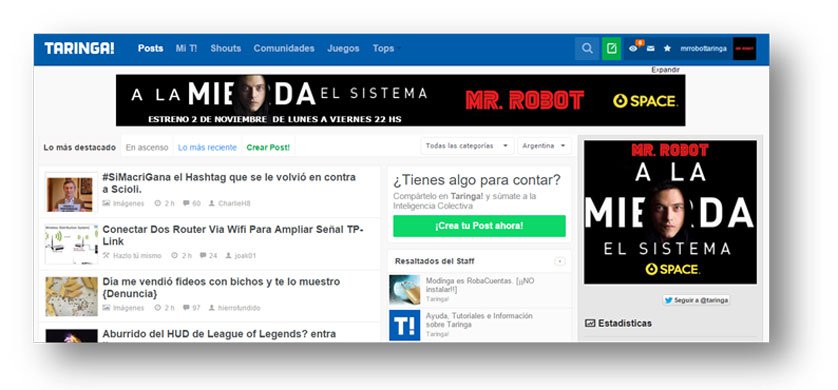Open Ayuda, Tutoriales e Información sobre Taringa

[479, 320]
